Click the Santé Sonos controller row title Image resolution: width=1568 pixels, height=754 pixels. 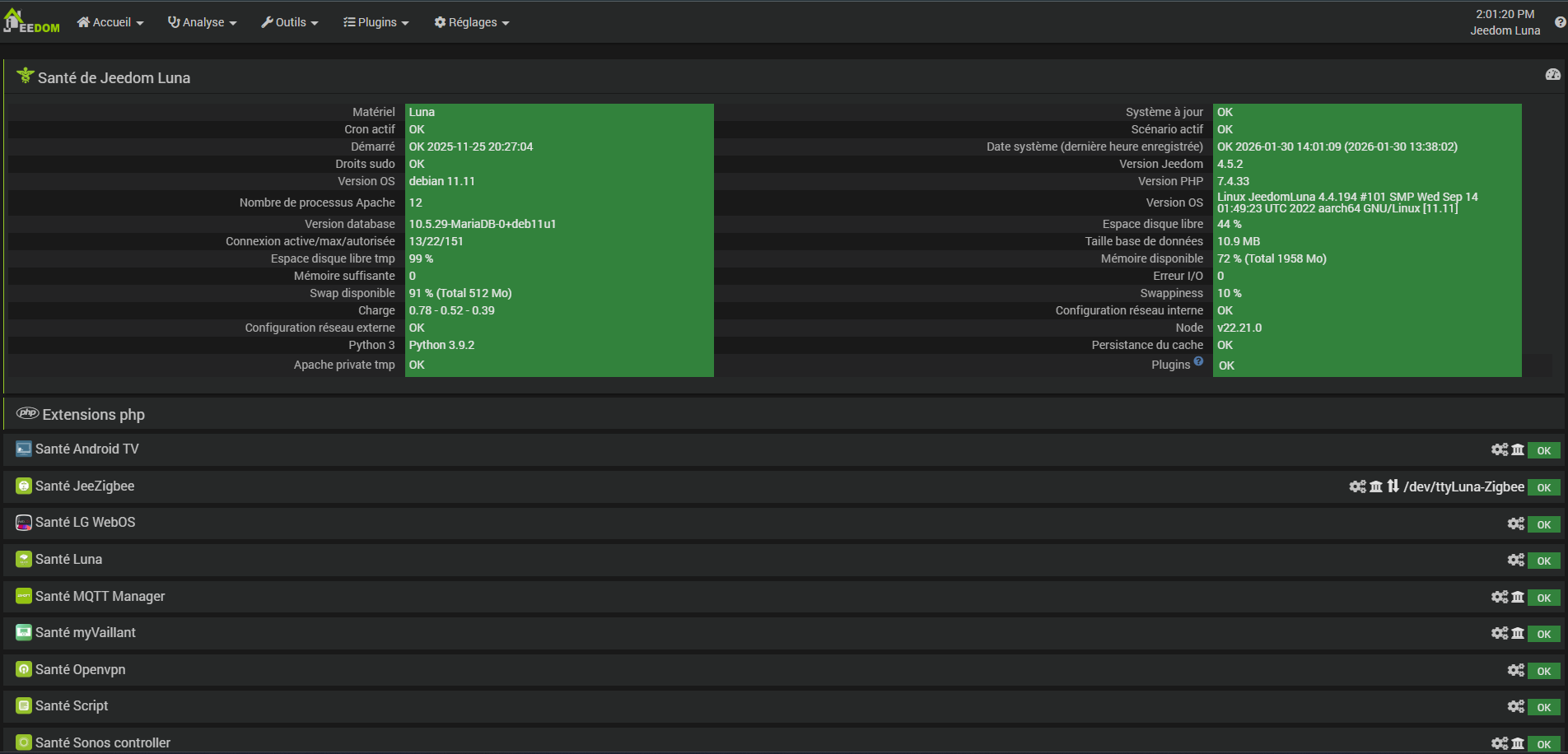(103, 742)
